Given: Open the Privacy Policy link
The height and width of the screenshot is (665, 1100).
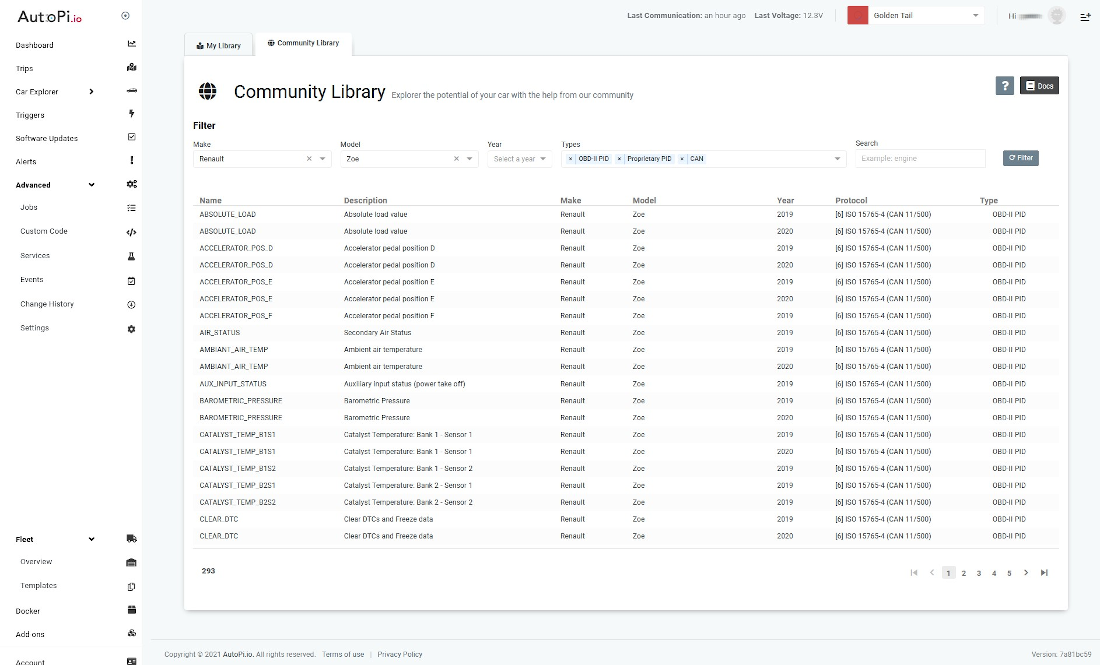Looking at the screenshot, I should (x=400, y=654).
